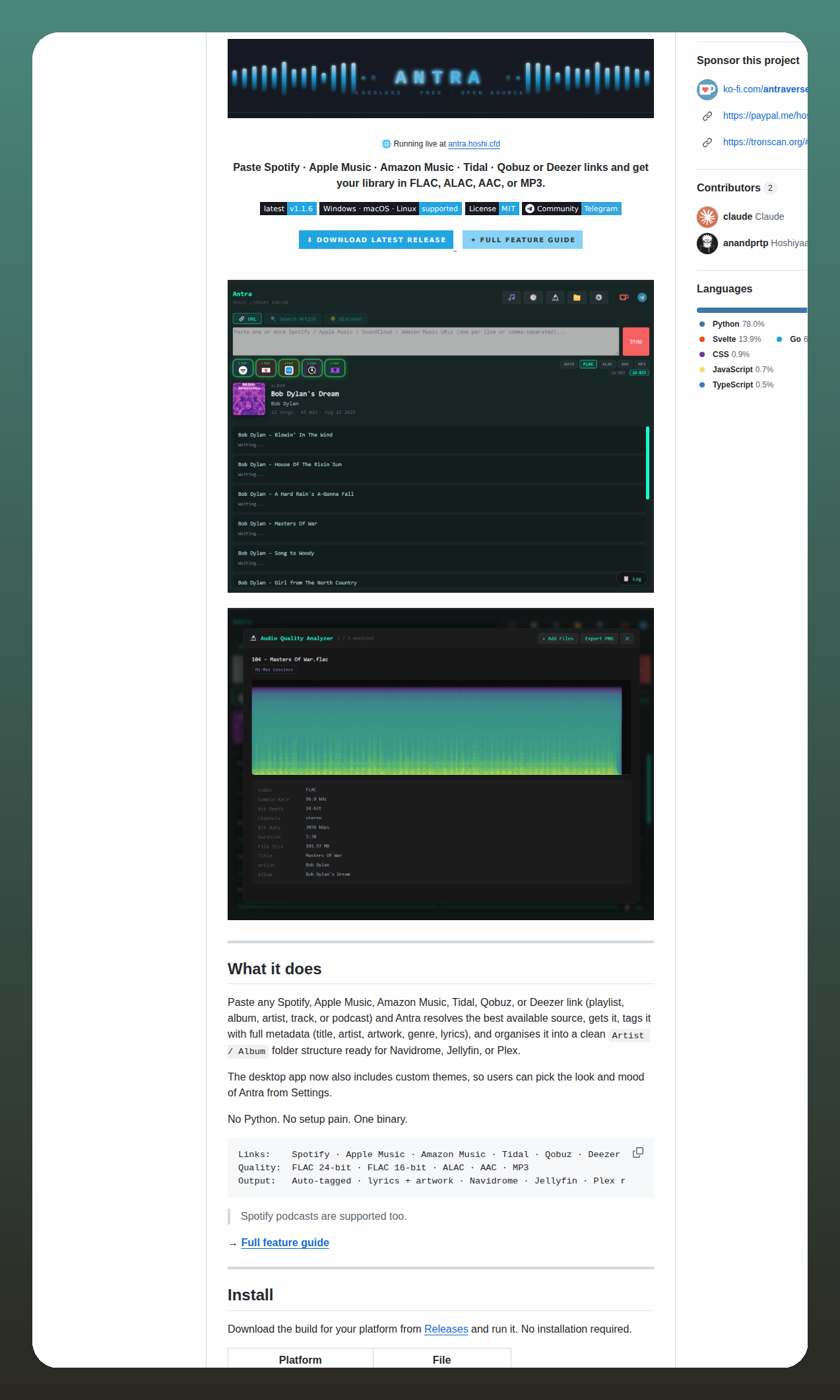Close the Audio Quality Analyzer panel
This screenshot has width=840, height=1400.
click(628, 638)
